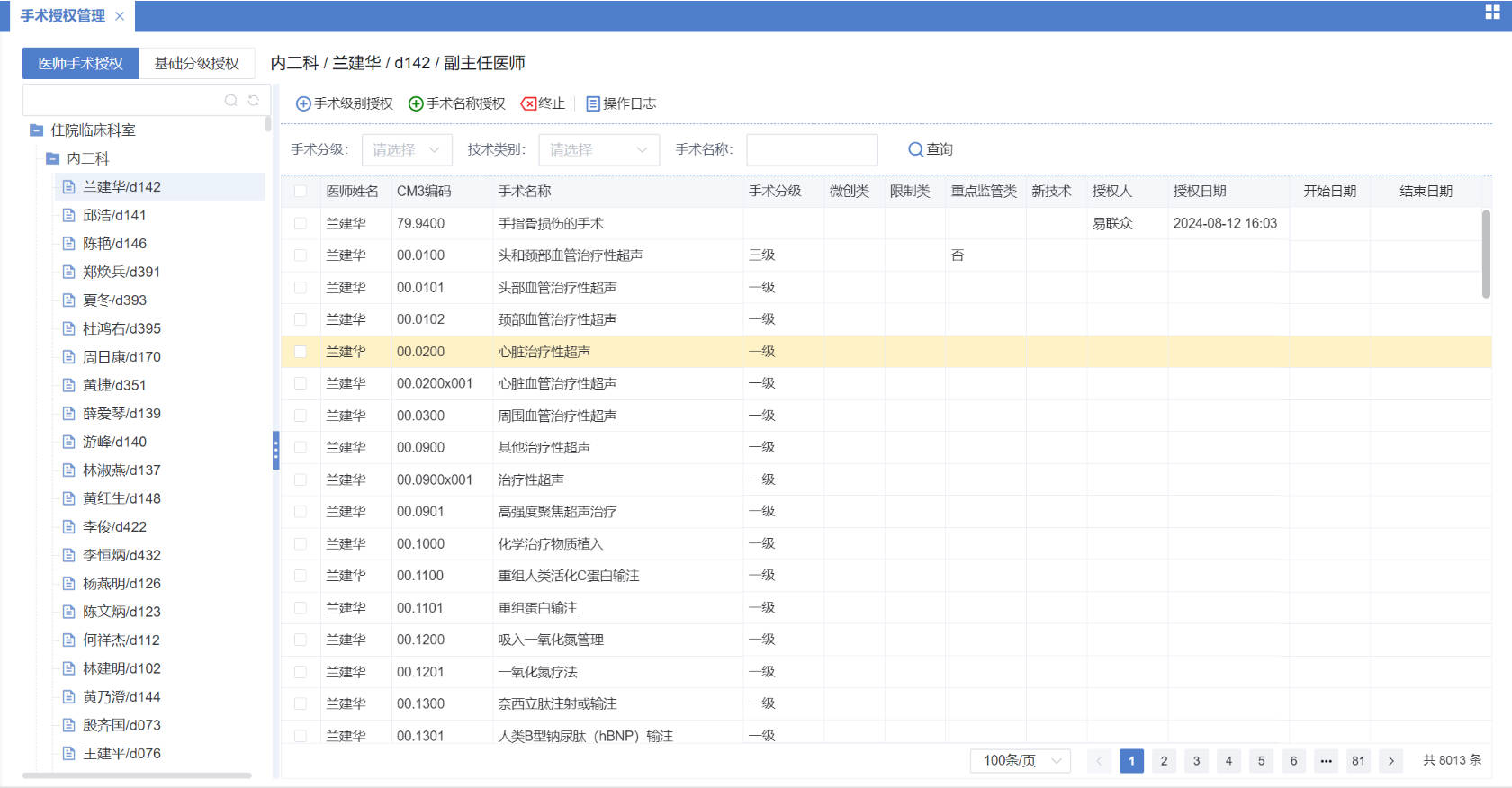1512x788 pixels.
Task: Tick the checkbox for code 00.0200x001
Action: (301, 383)
